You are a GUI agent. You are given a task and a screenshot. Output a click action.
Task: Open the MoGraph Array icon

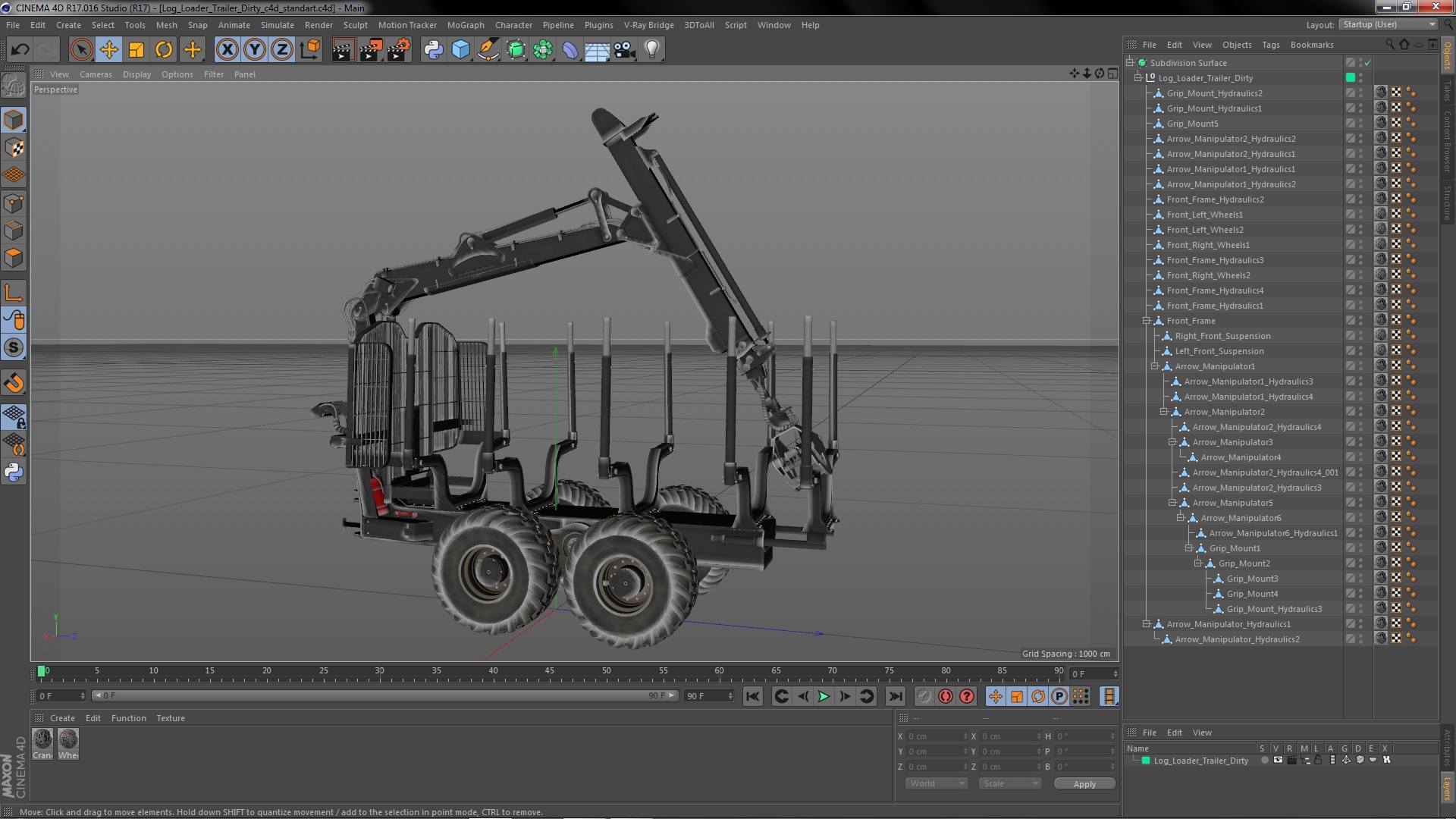pos(543,50)
